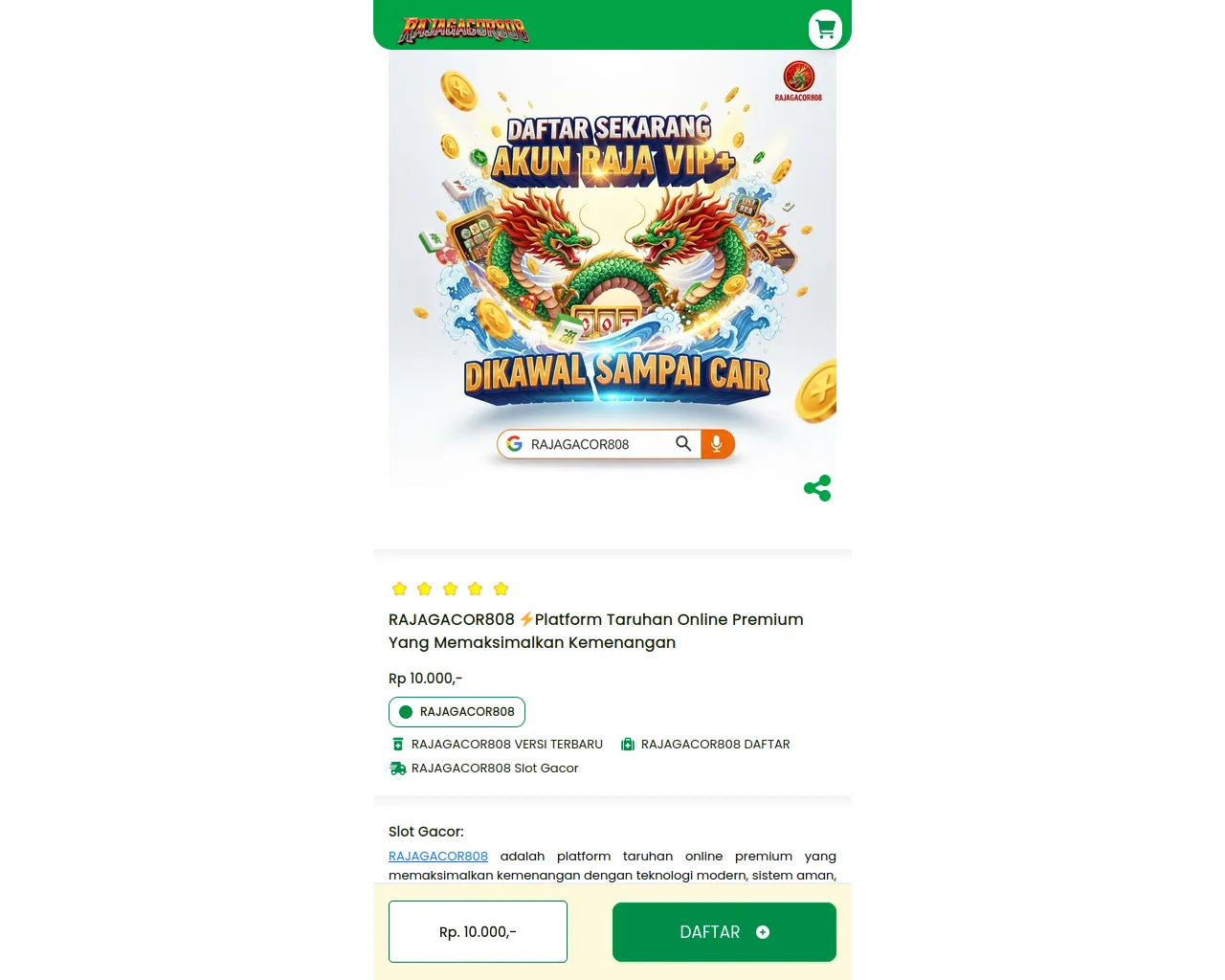Click the first rating star

click(x=400, y=589)
